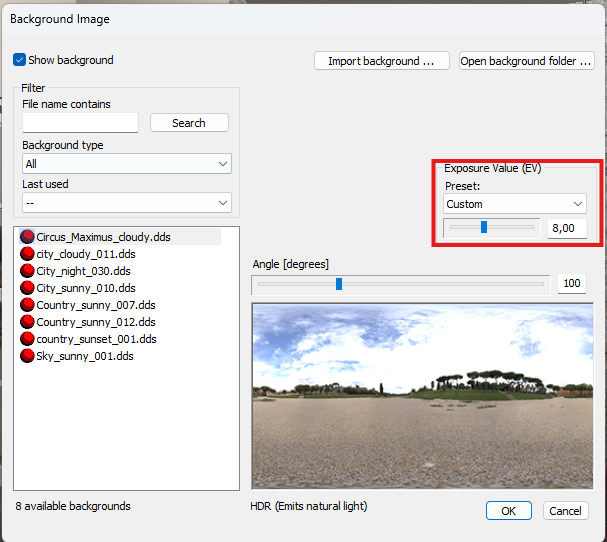Click the Search button
Viewport: 607px width, 542px height.
[189, 123]
